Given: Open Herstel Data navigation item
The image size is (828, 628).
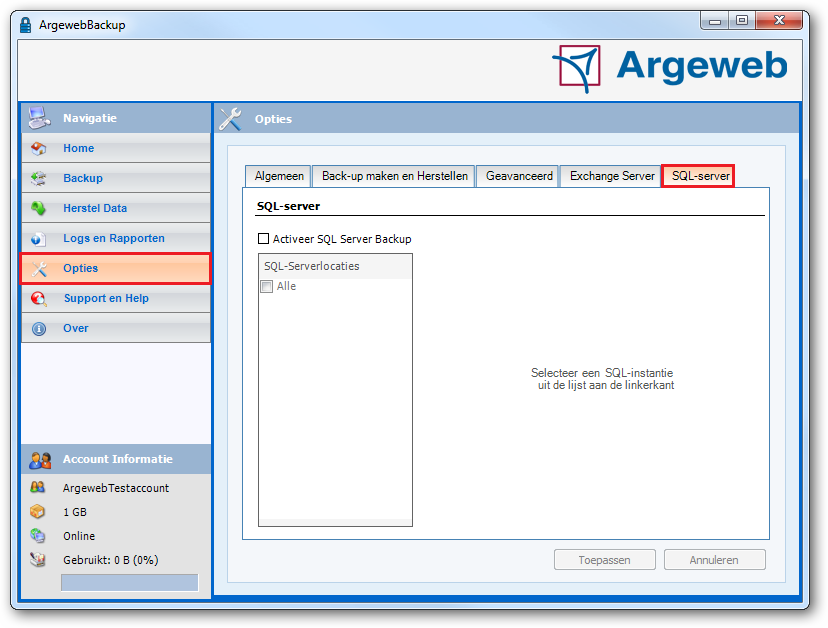Looking at the screenshot, I should (116, 209).
